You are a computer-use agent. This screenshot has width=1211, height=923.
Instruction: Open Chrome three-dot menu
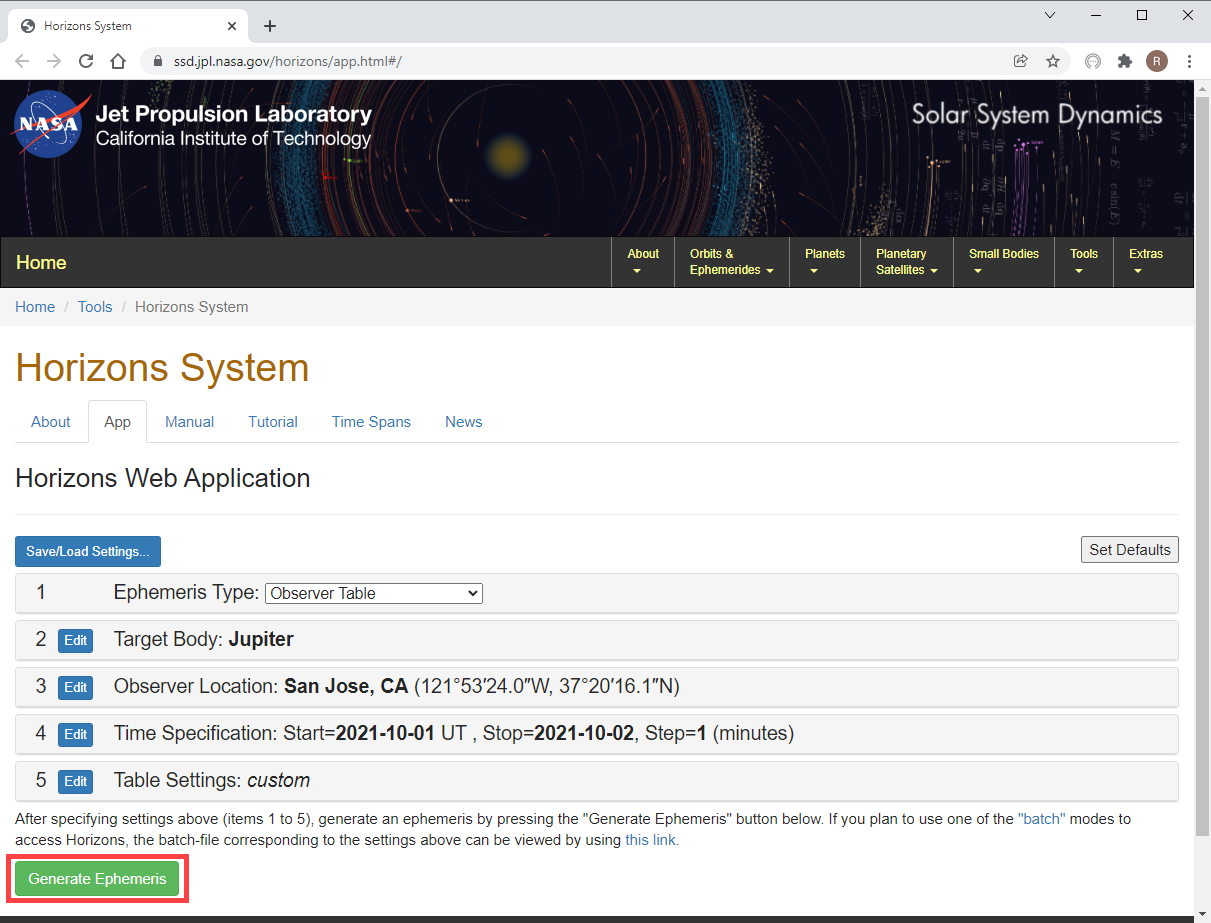coord(1189,61)
